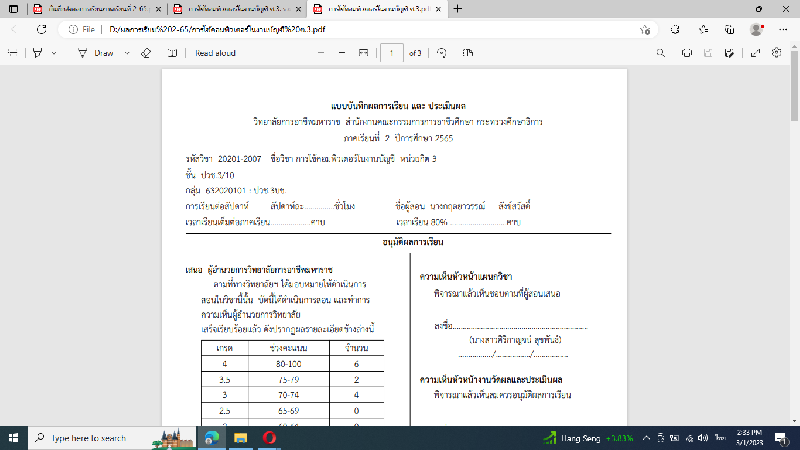Add this page to favorites
The width and height of the screenshot is (800, 450).
645,30
